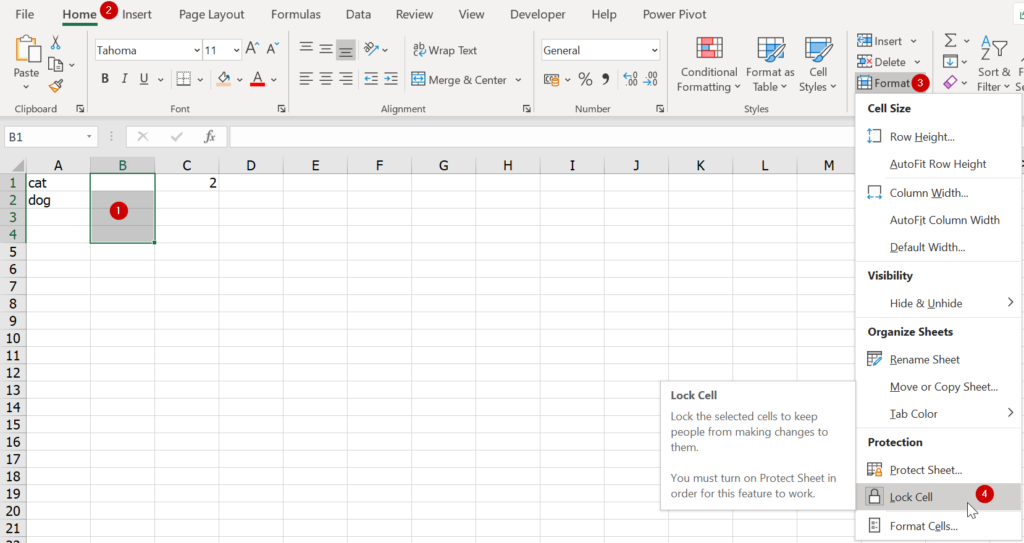Click into the formula bar
This screenshot has height=543, width=1024.
(x=542, y=137)
